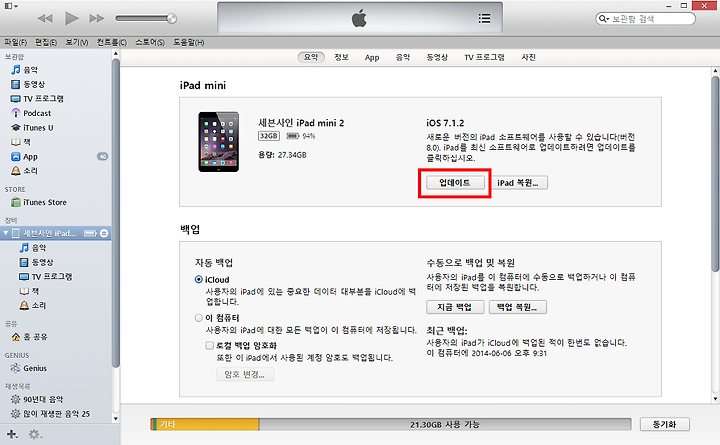
Task: Click the rewind previous track button
Action: (45, 18)
